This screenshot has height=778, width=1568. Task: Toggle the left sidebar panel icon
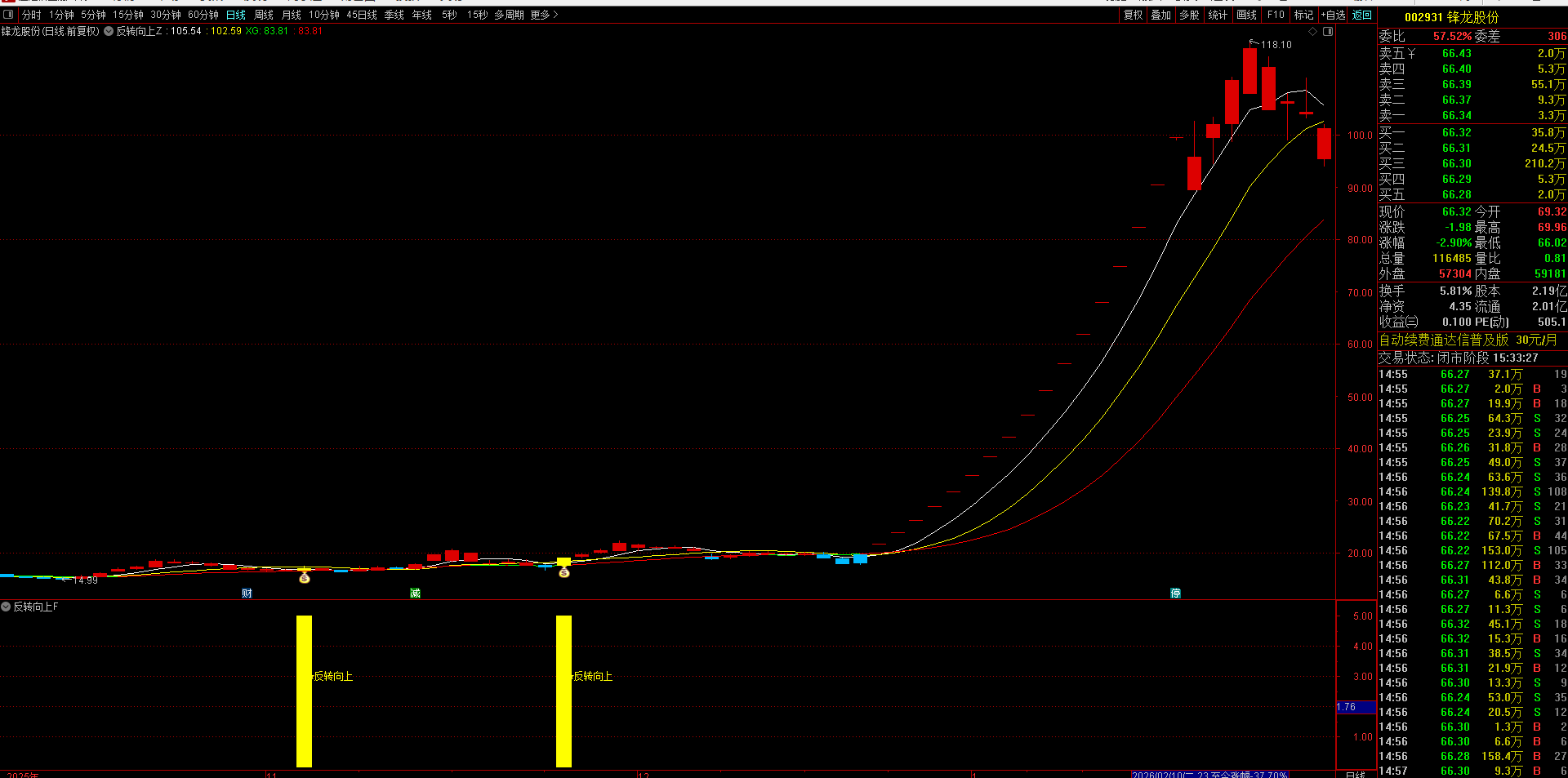coord(8,15)
